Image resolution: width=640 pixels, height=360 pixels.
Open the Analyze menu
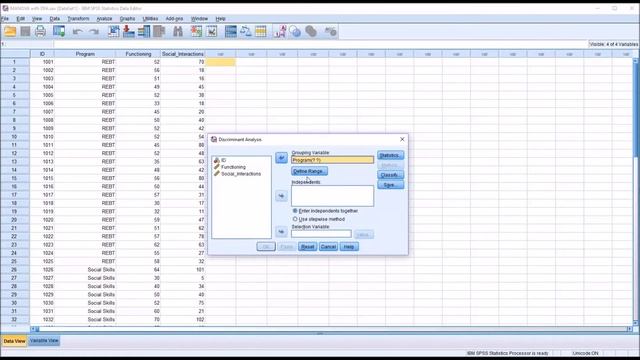click(x=104, y=19)
